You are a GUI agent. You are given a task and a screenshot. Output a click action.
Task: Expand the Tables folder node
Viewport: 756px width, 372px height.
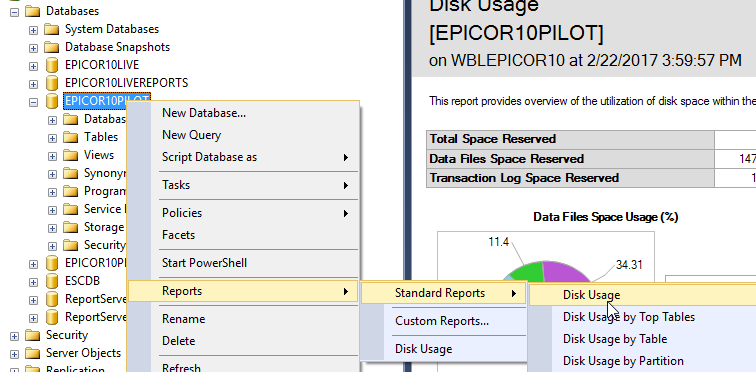click(52, 138)
